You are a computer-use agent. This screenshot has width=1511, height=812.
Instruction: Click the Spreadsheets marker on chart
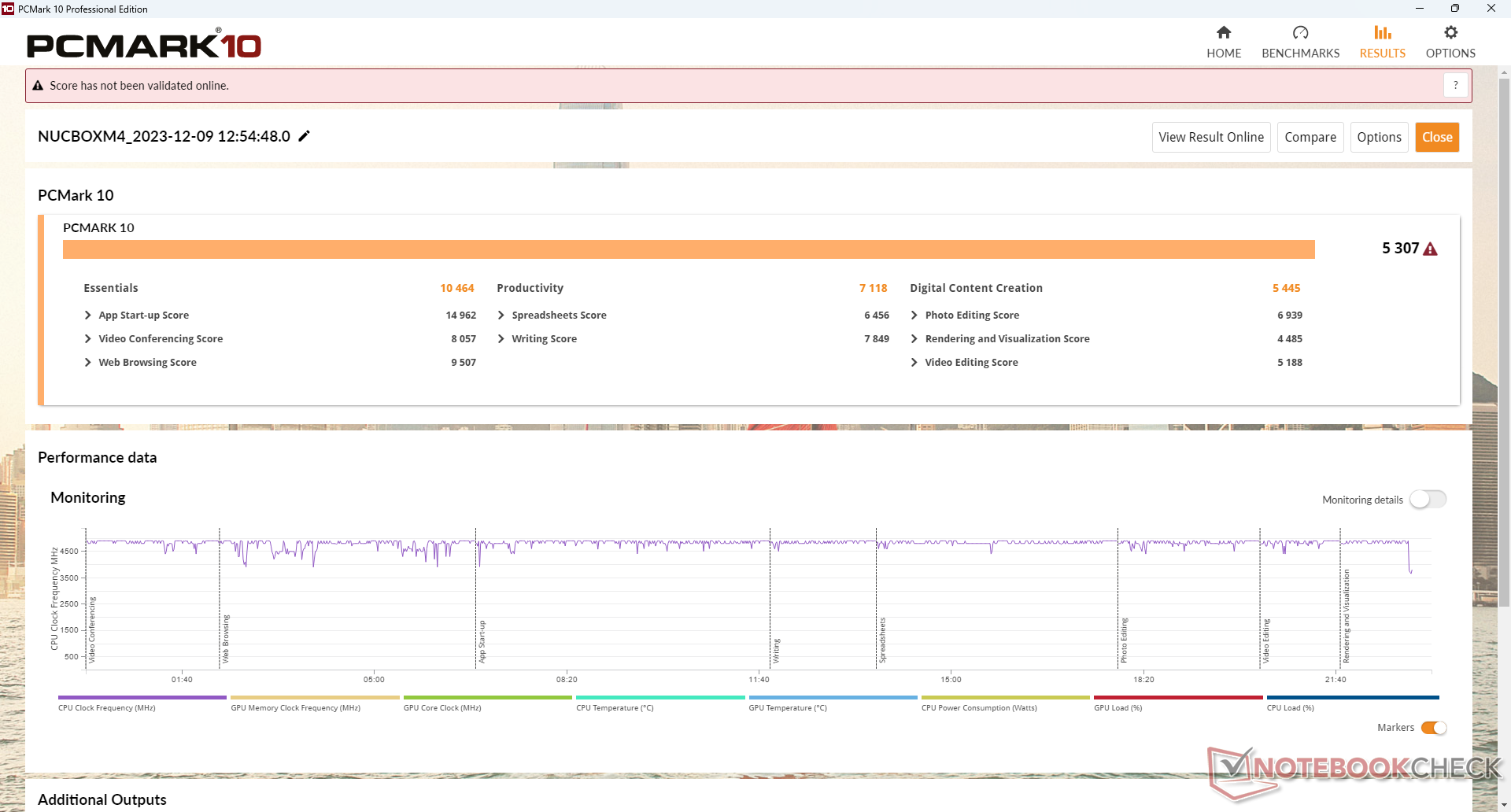point(882,640)
